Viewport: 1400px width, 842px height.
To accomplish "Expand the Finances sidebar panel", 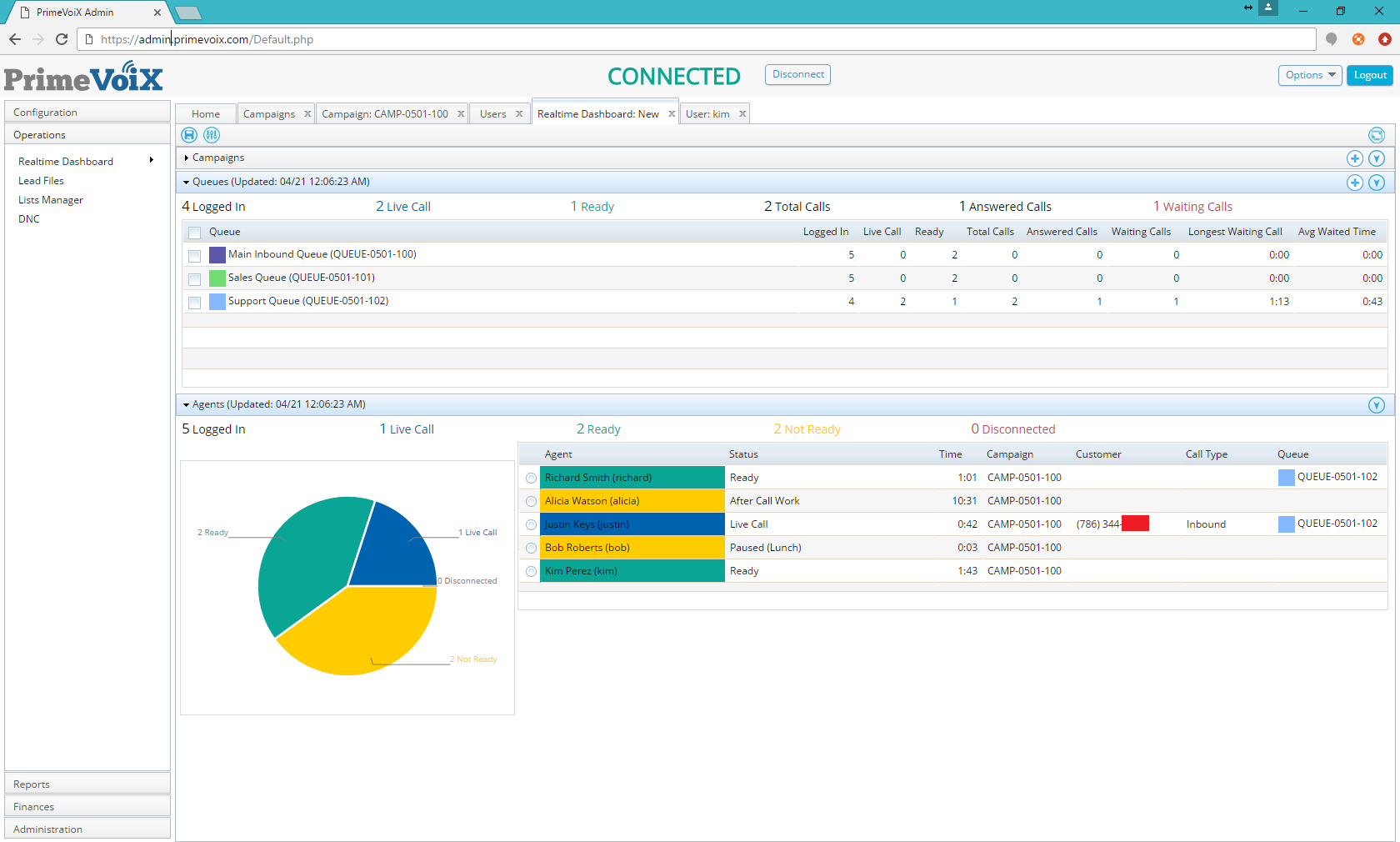I will pos(87,806).
